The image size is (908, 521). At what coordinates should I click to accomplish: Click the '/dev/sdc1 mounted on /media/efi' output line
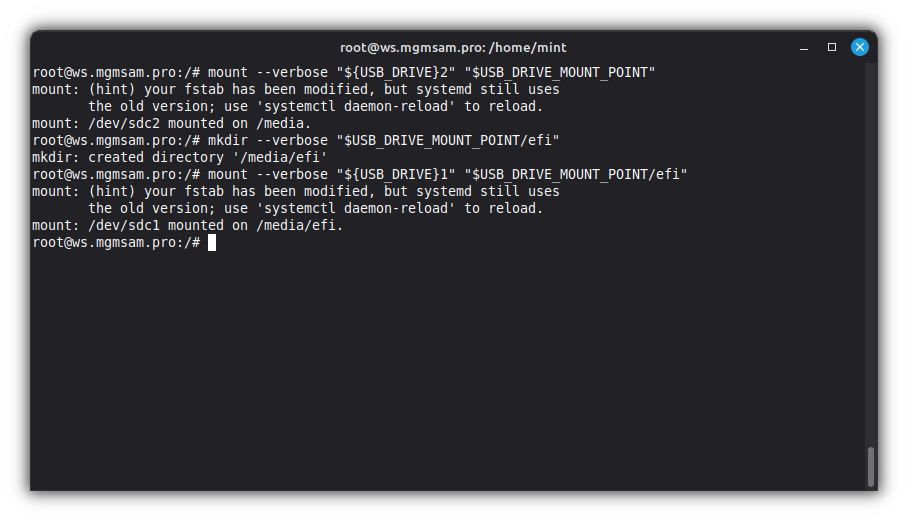click(x=188, y=226)
